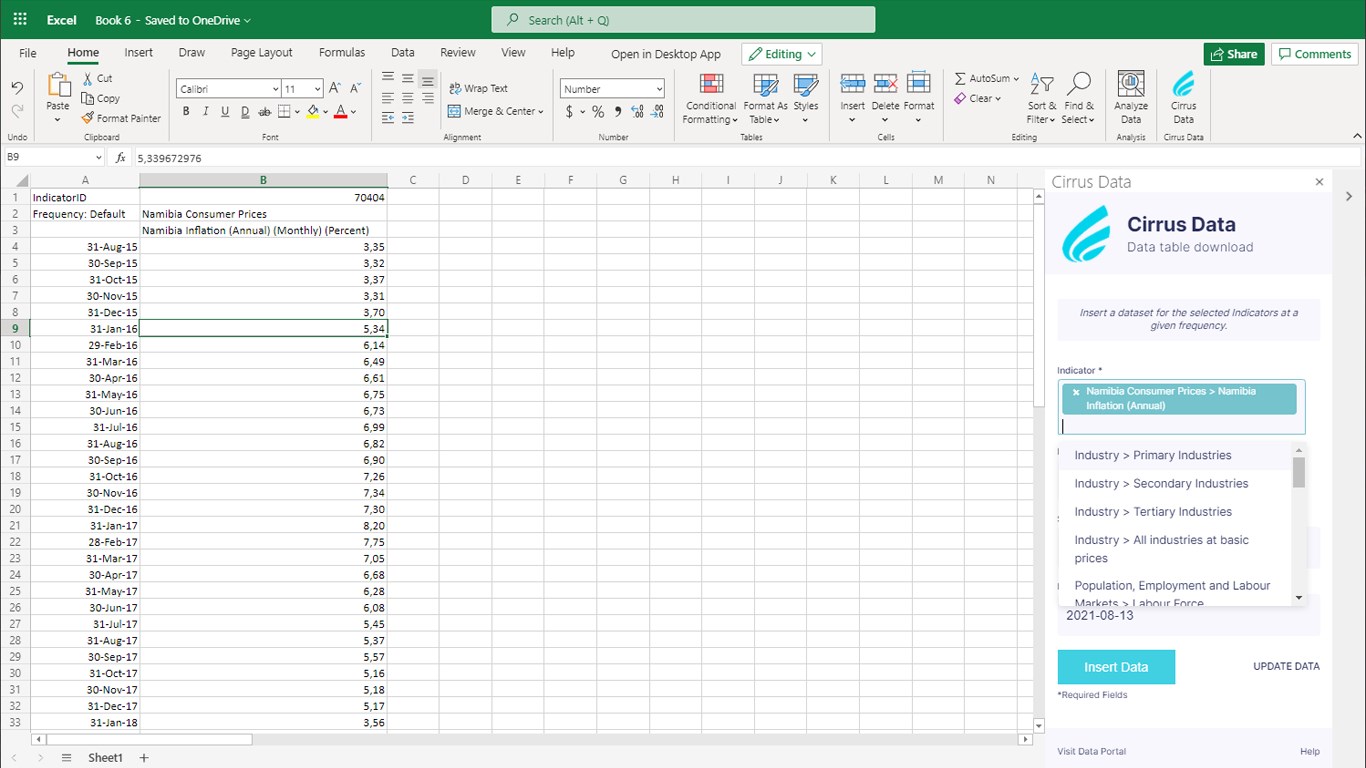Screen dimensions: 1366x768
Task: Select Industry > Secondary Industries option
Action: click(x=1175, y=483)
